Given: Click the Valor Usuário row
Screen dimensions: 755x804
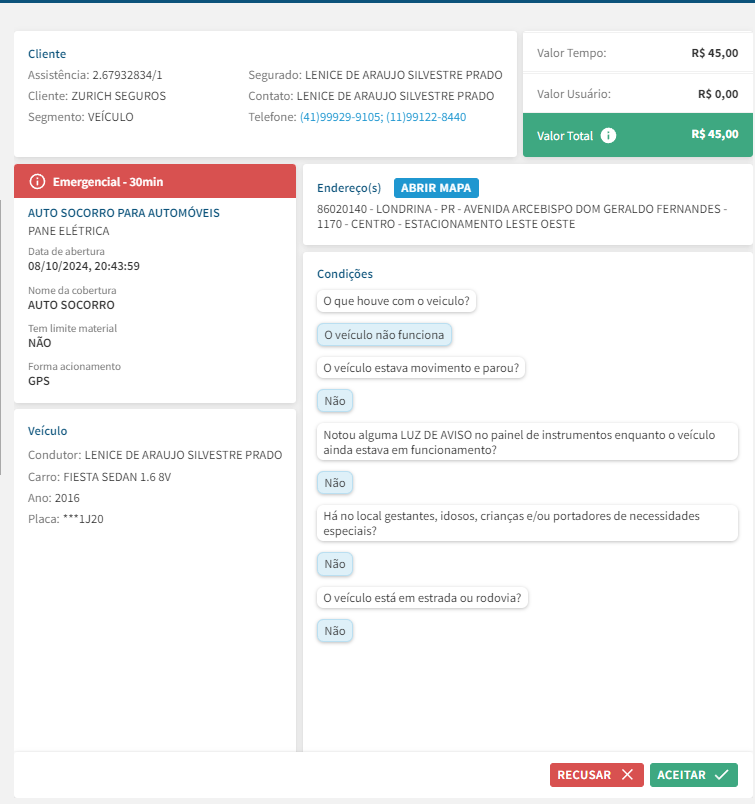Looking at the screenshot, I should [637, 94].
